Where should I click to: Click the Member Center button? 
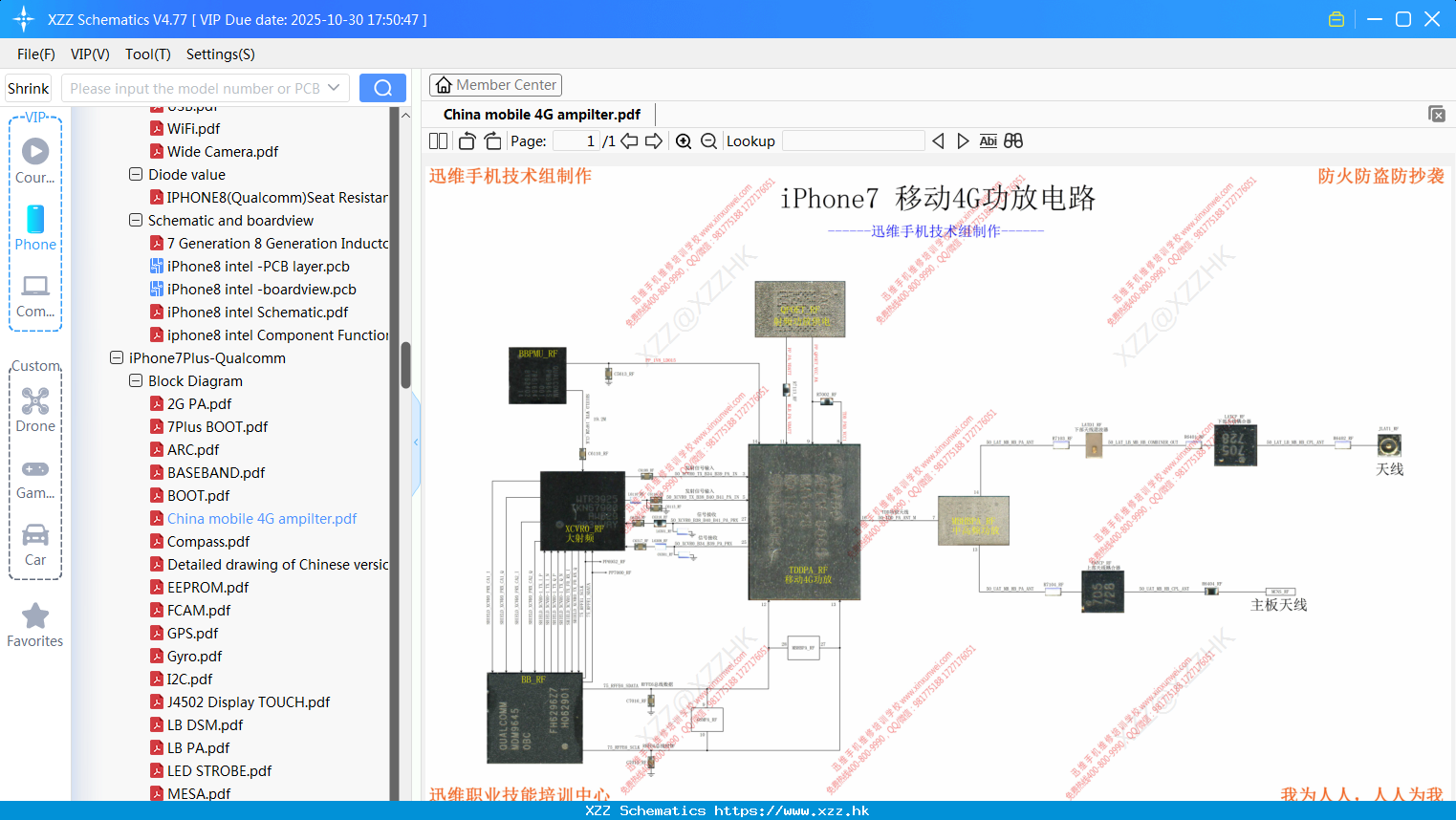pos(495,85)
